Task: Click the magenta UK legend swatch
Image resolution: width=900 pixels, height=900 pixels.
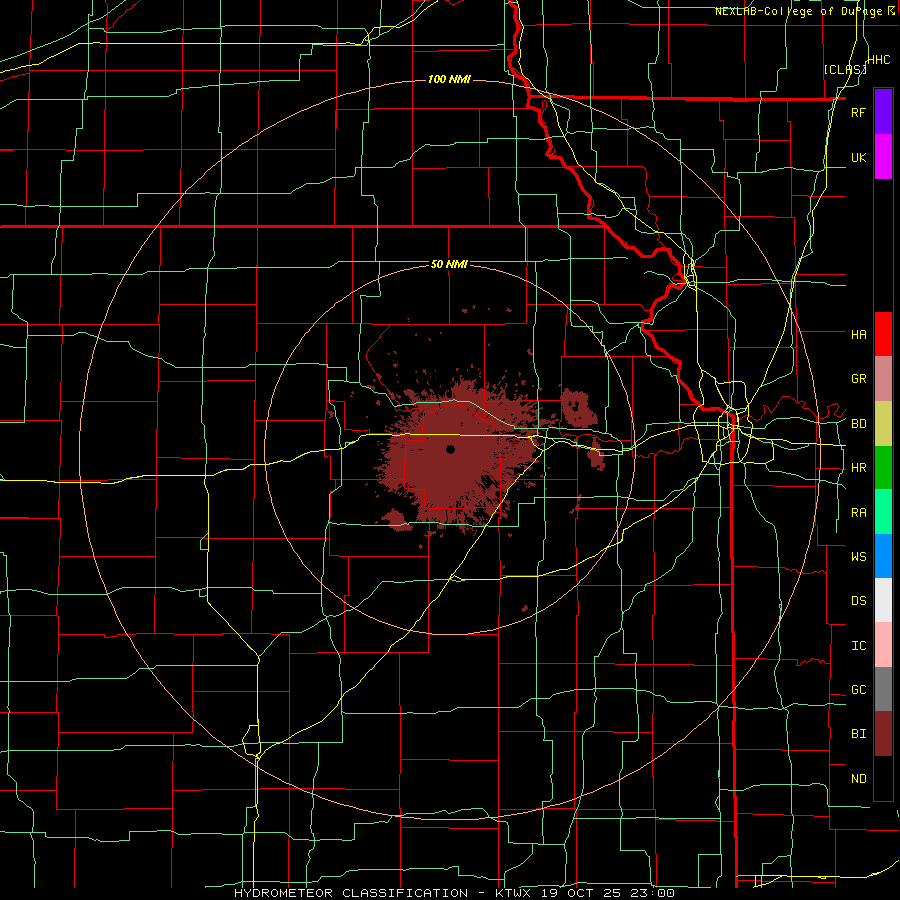Action: point(883,157)
